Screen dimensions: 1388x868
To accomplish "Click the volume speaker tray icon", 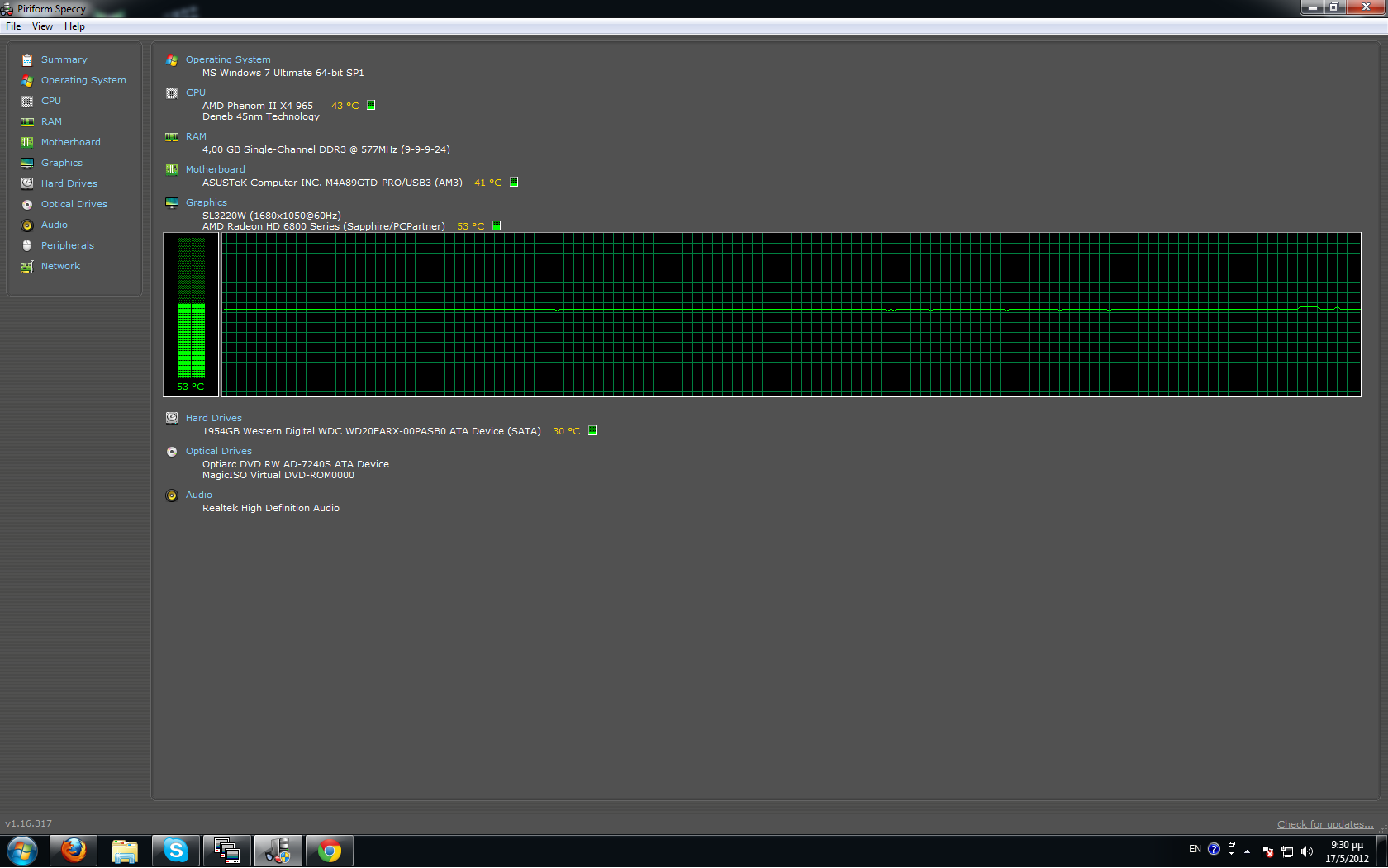I will [1307, 851].
